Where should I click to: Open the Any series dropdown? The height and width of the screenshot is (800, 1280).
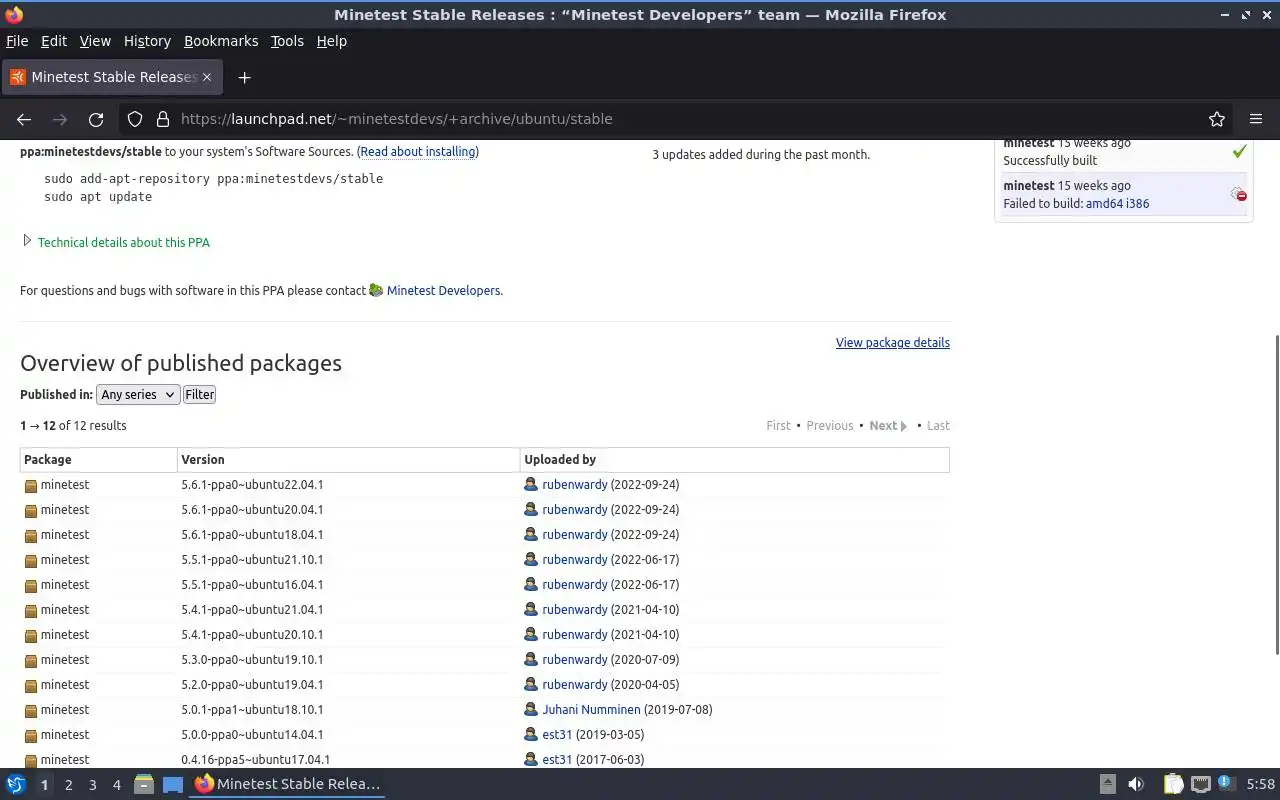pos(138,395)
